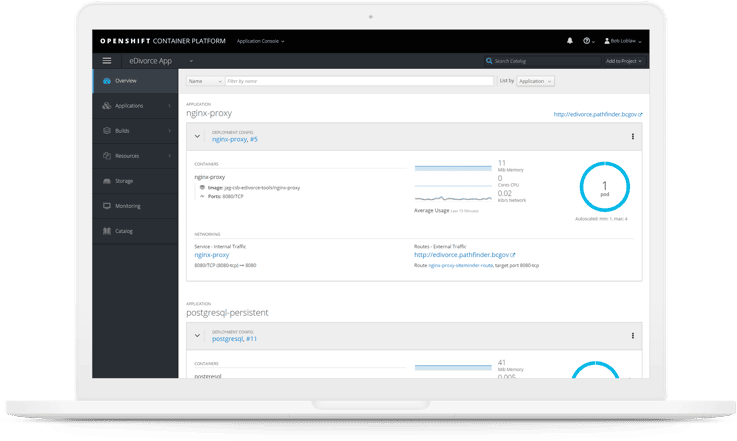Open the nginx-proxy service link
The height and width of the screenshot is (441, 737).
click(x=212, y=255)
